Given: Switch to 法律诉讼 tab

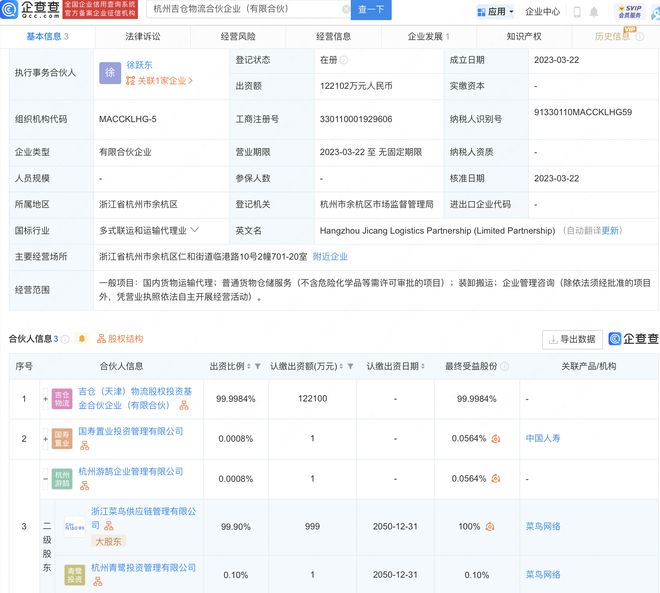Looking at the screenshot, I should point(143,37).
